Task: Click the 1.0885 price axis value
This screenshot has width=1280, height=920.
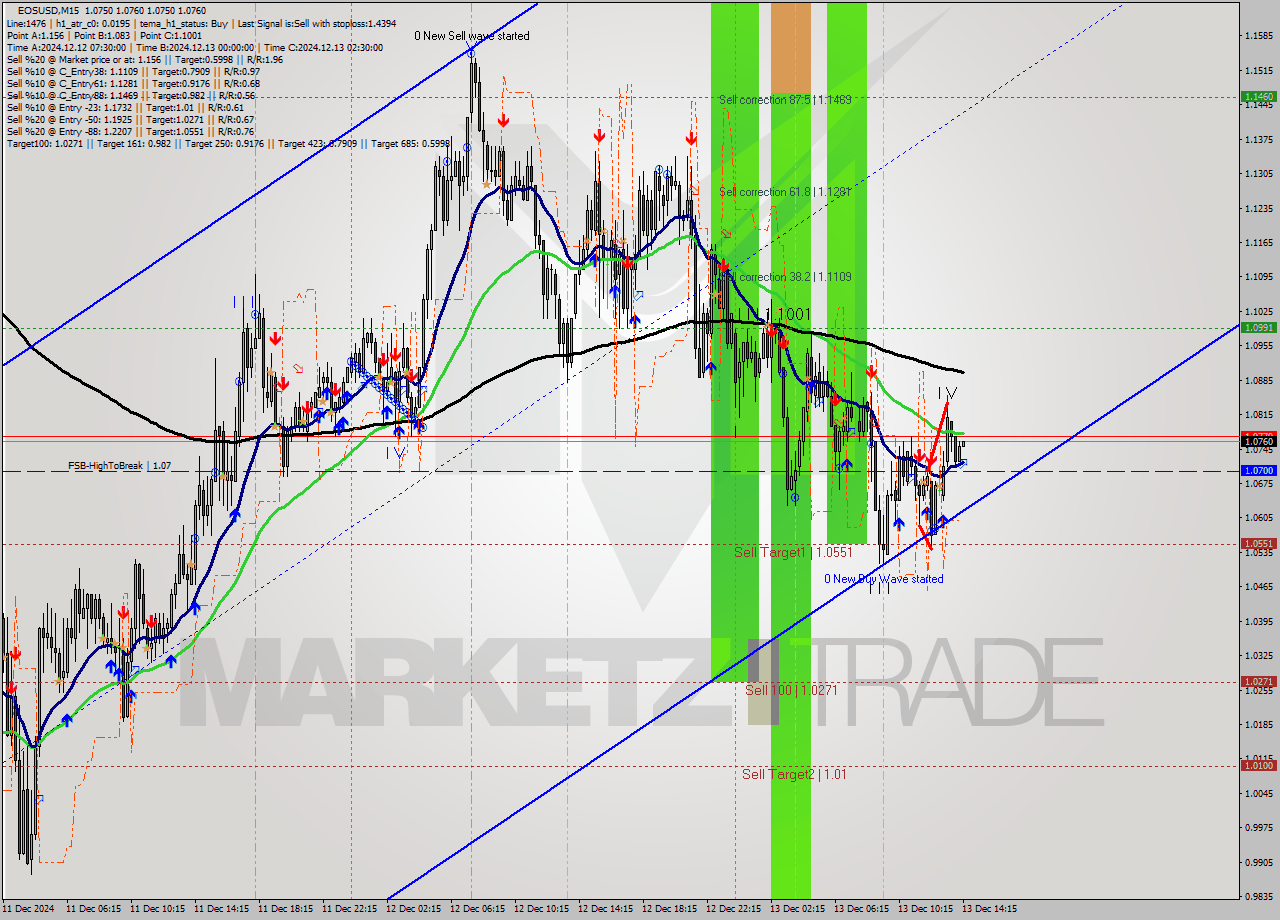Action: coord(1258,380)
